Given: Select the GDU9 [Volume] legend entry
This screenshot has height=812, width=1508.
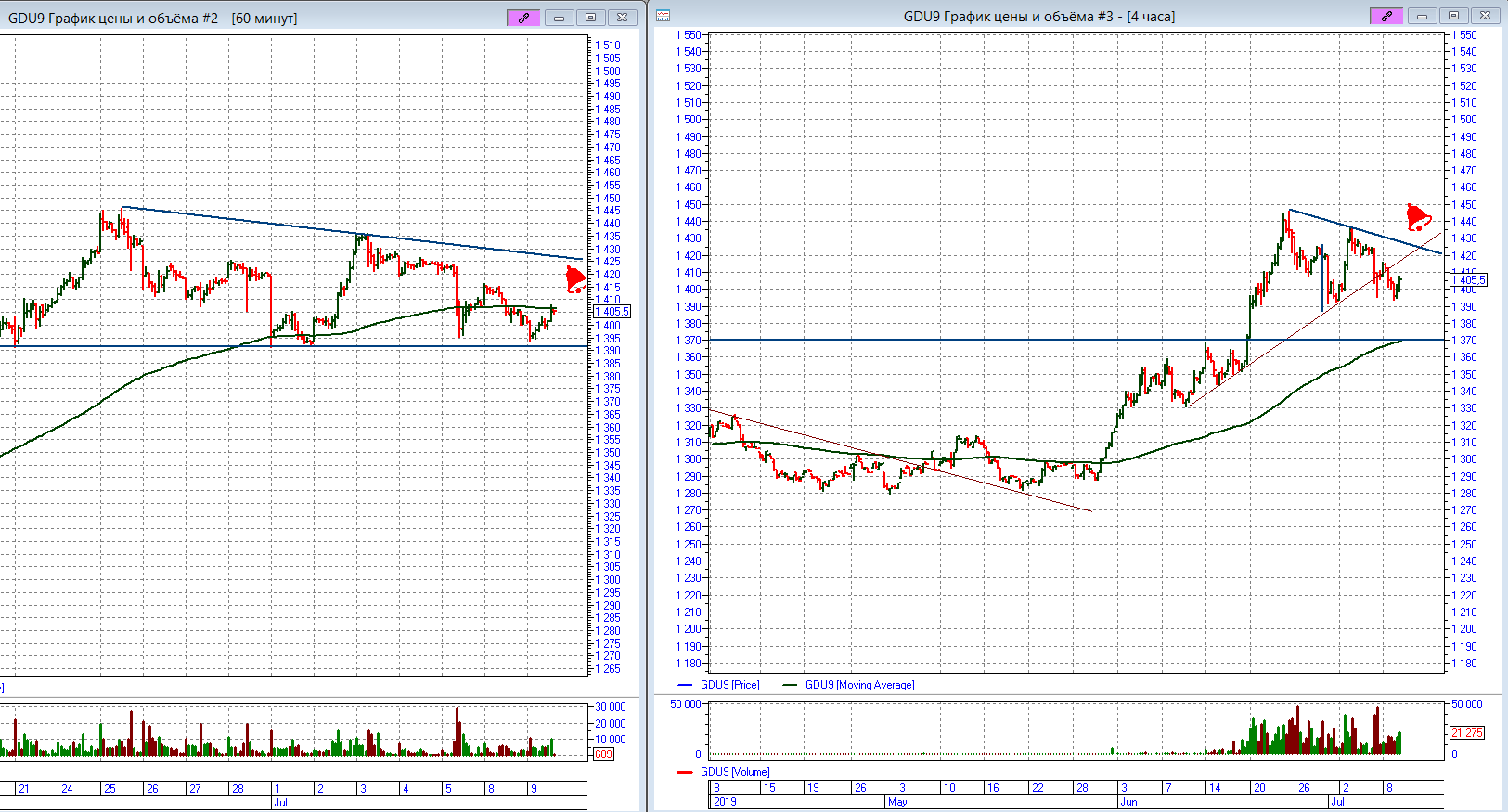Looking at the screenshot, I should coord(735,772).
